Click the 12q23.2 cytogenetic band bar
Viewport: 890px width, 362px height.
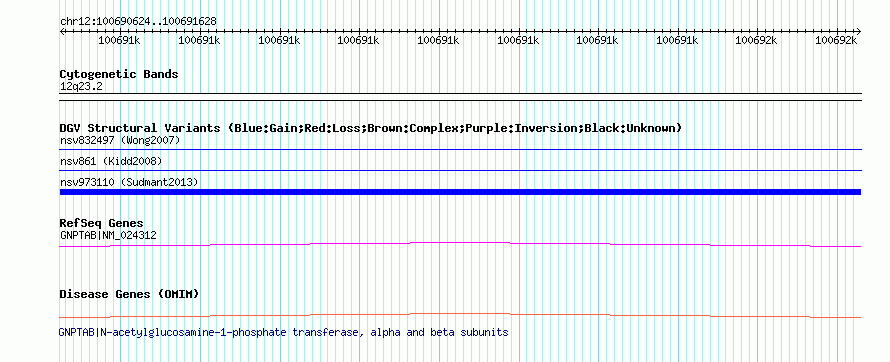point(460,97)
